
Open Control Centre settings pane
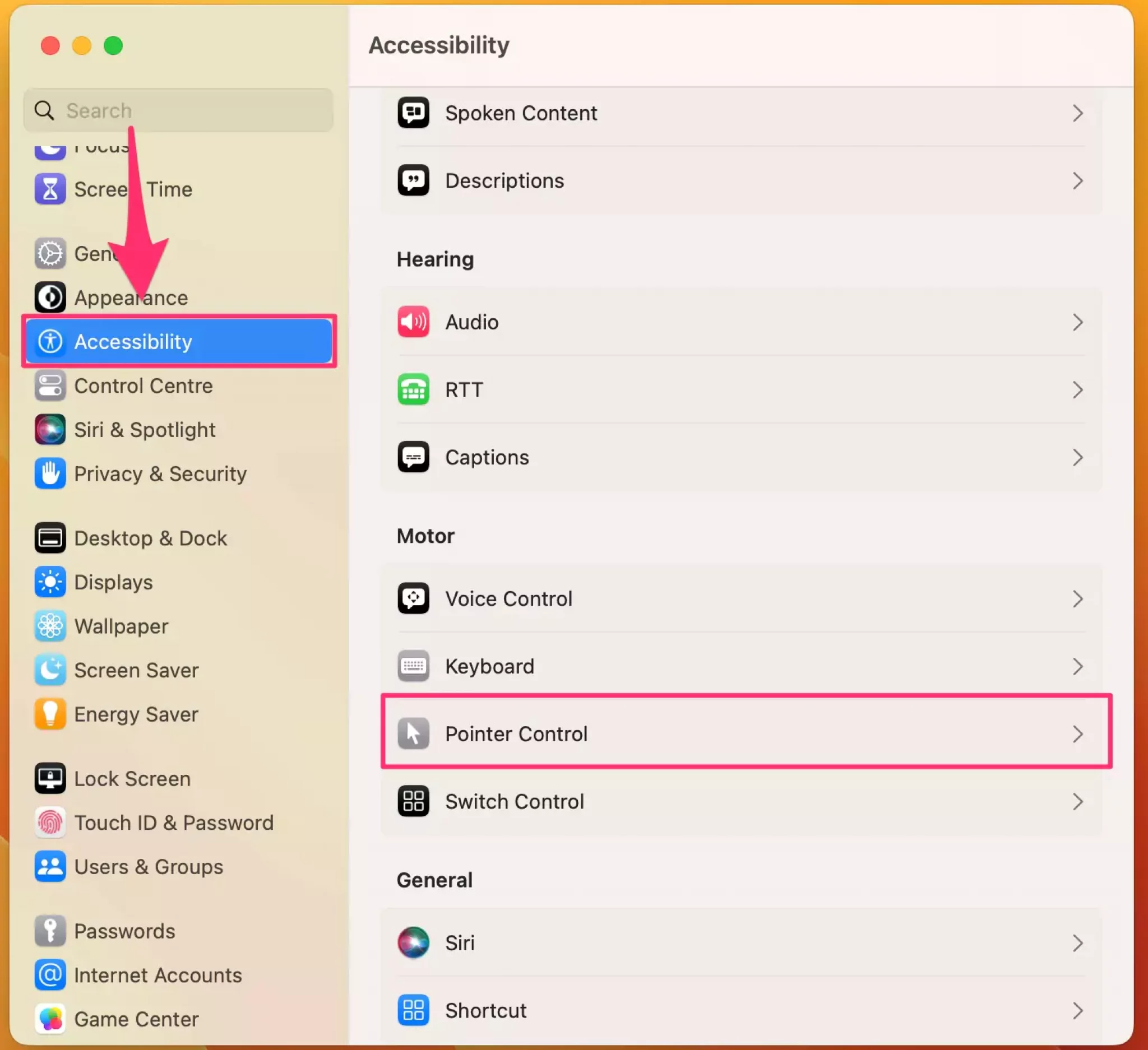179,385
